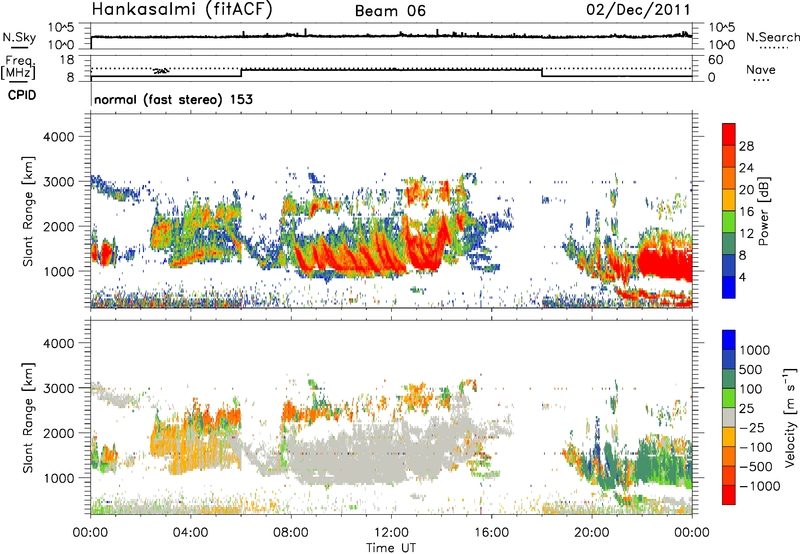Click the "-100" label on Velocity color bar
The width and height of the screenshot is (800, 554).
click(755, 447)
